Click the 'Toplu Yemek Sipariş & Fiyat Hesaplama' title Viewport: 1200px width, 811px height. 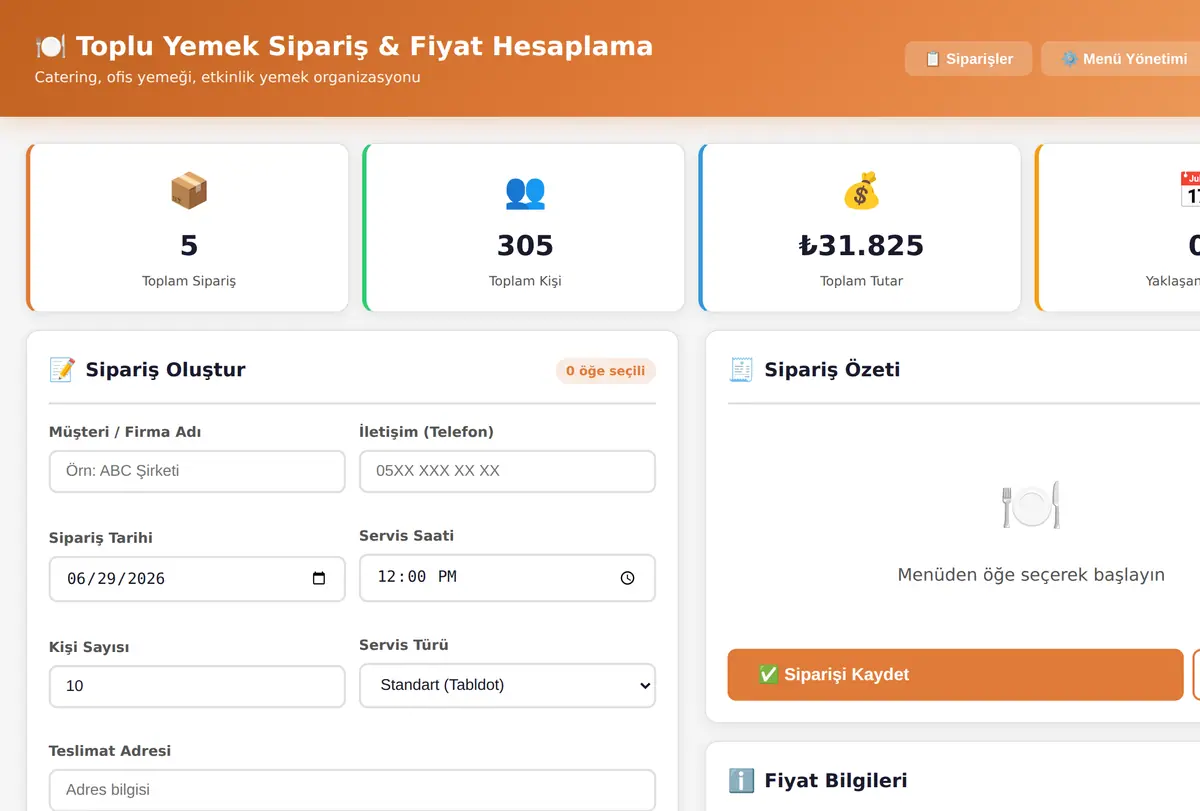[364, 46]
